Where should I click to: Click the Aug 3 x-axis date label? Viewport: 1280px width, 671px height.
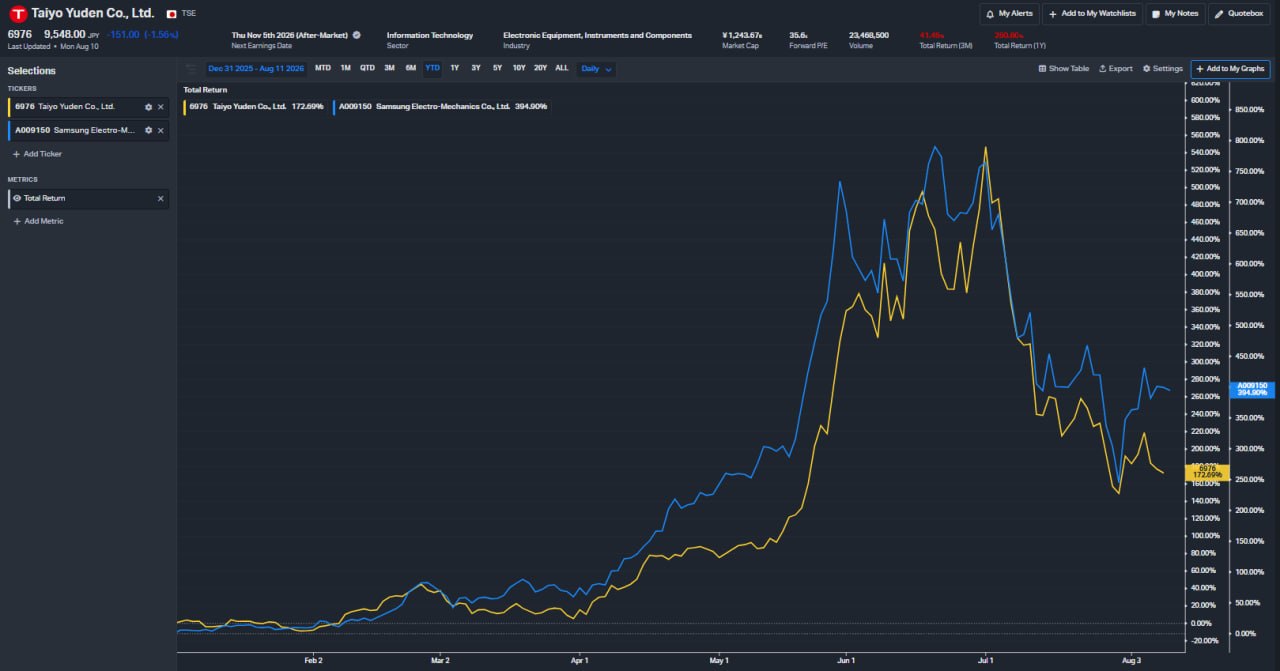pos(1132,661)
